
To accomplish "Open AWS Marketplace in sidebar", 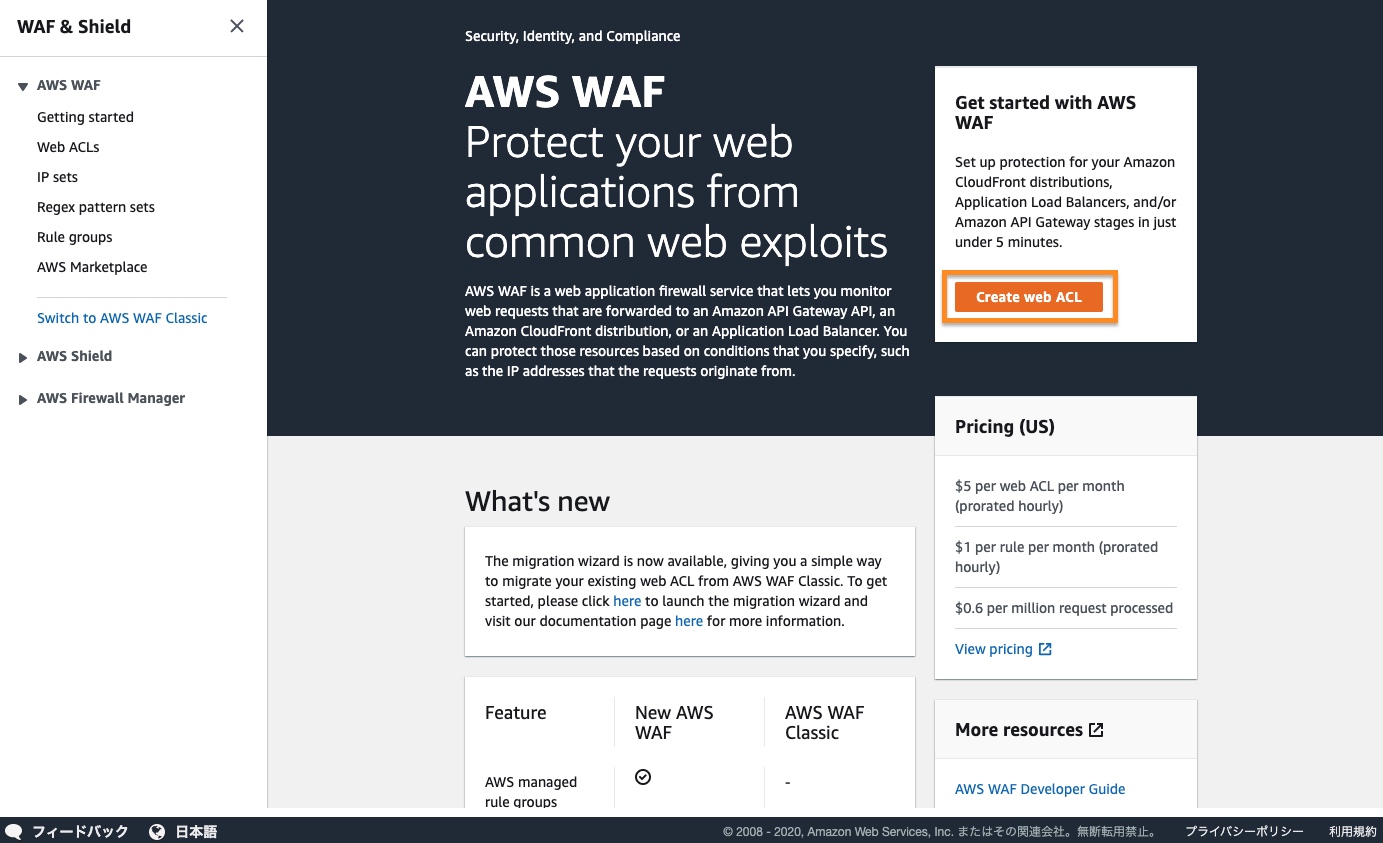I will [x=92, y=267].
